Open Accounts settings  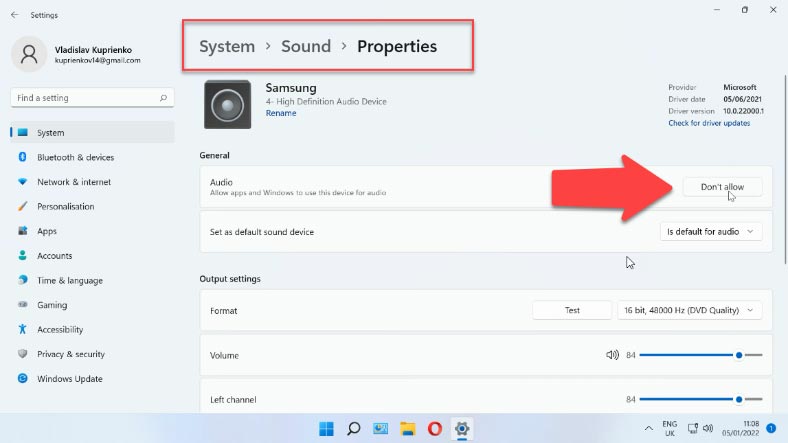92,256
